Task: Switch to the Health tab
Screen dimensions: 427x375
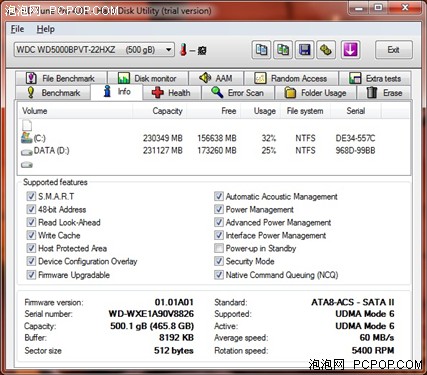Action: (172, 93)
